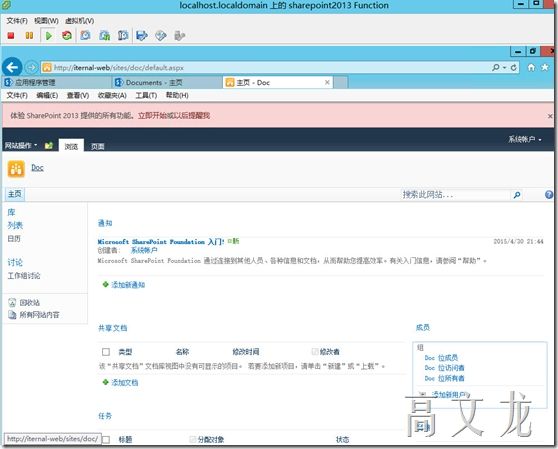Check the select-all box in shared documents

coord(106,352)
